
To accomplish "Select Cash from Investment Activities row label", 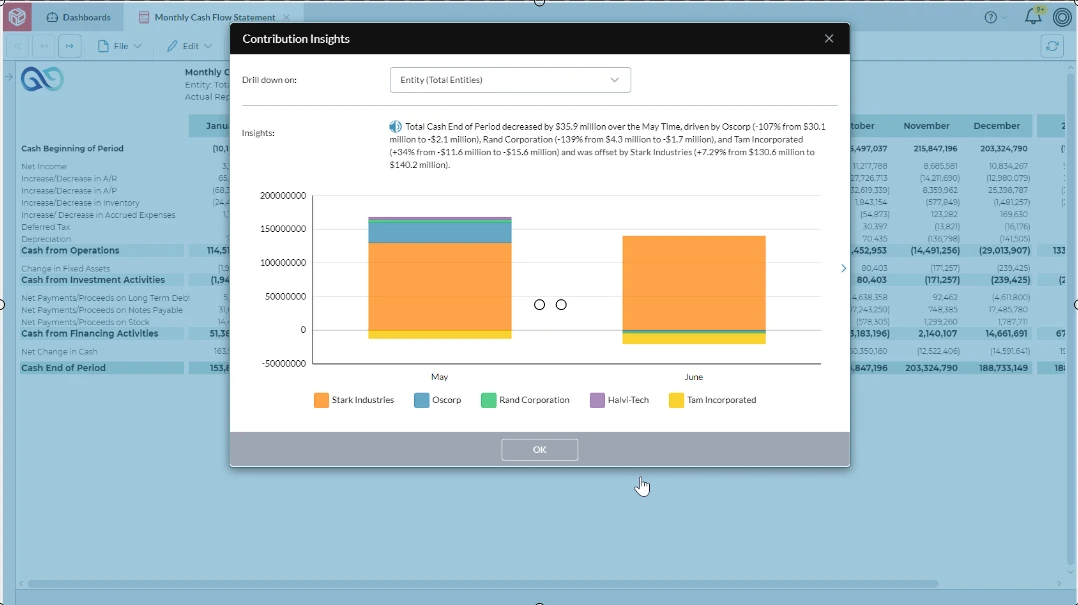I will tap(93, 280).
